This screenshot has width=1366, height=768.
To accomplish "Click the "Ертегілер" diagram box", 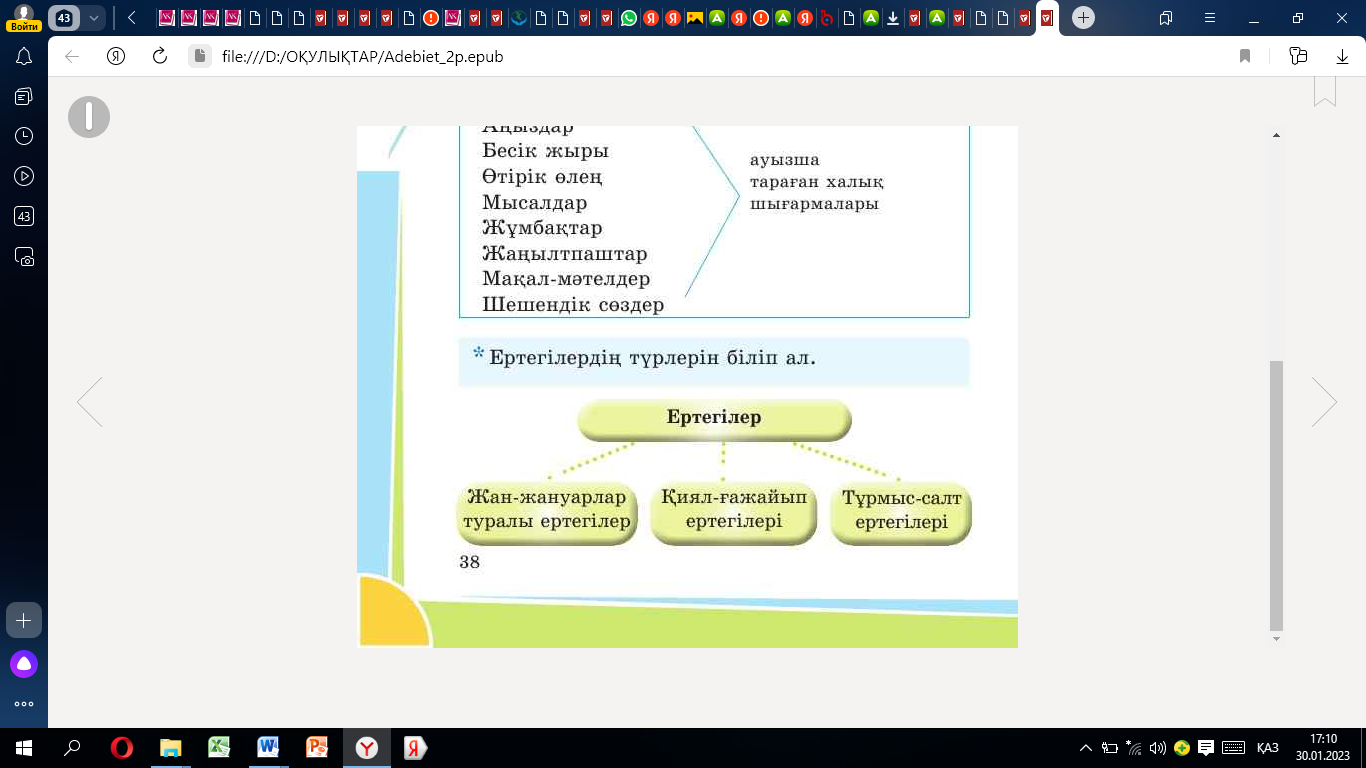I will tap(714, 419).
